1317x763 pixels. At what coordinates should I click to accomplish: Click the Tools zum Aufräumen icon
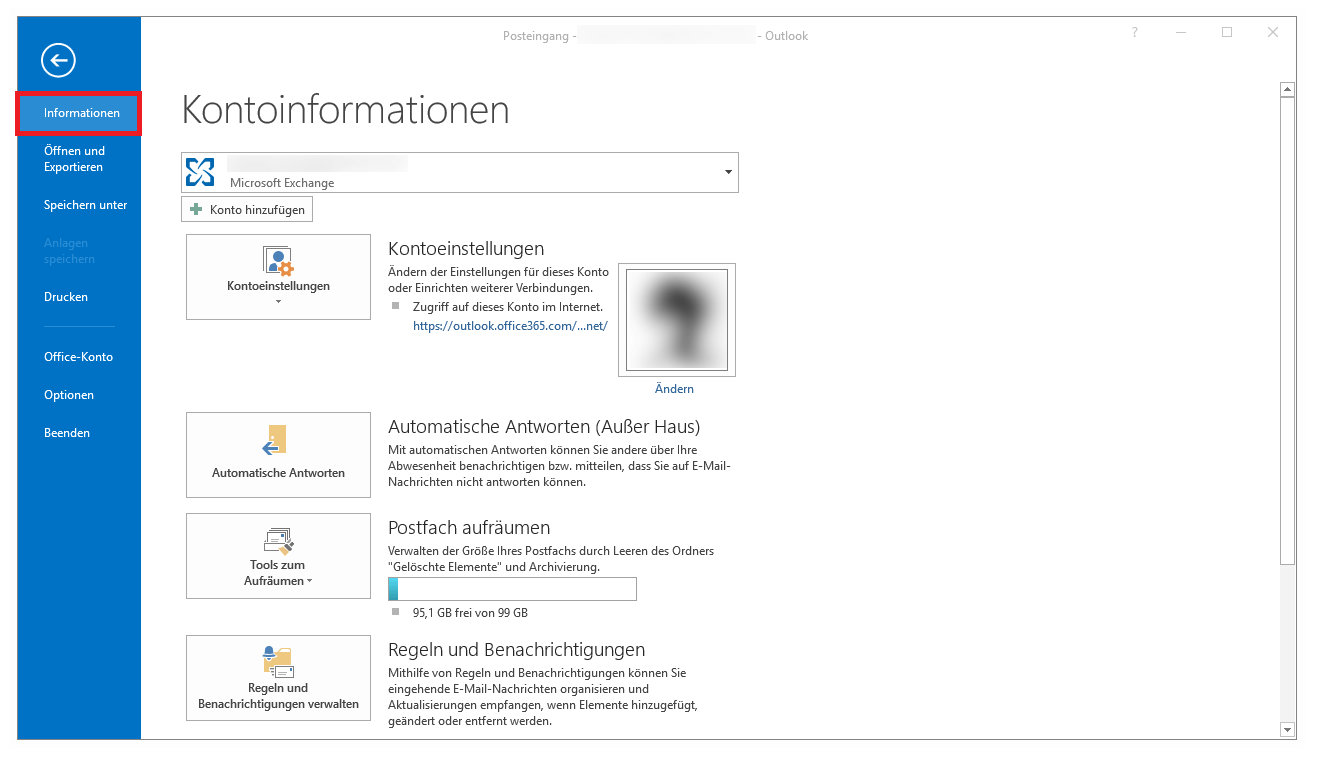click(x=278, y=541)
